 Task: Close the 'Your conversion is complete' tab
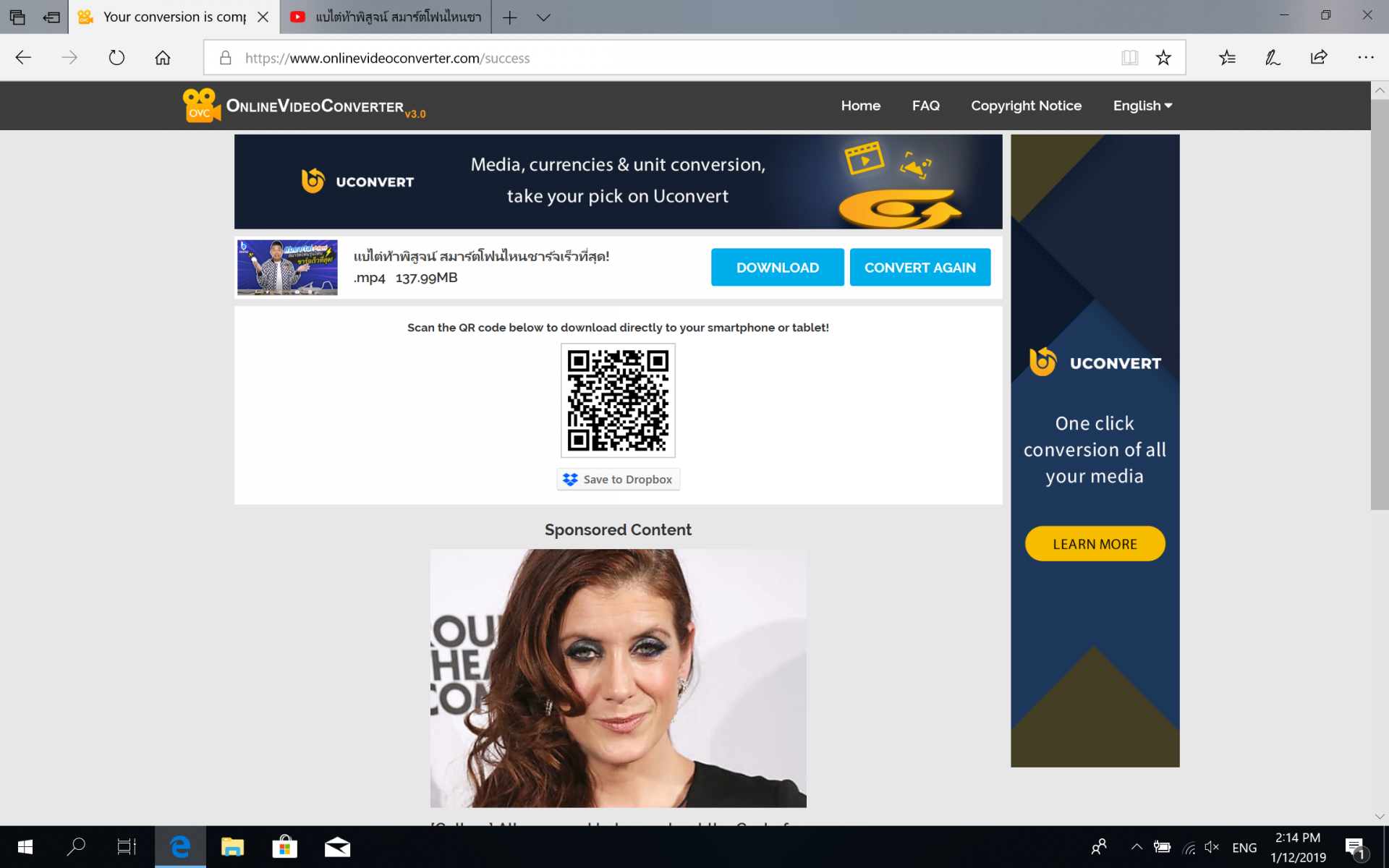coord(263,17)
